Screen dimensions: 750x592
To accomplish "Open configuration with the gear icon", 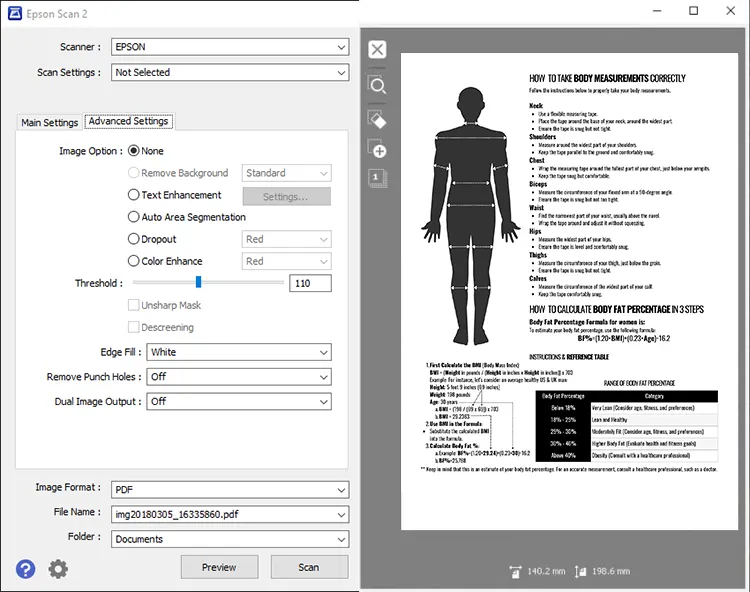I will click(58, 569).
